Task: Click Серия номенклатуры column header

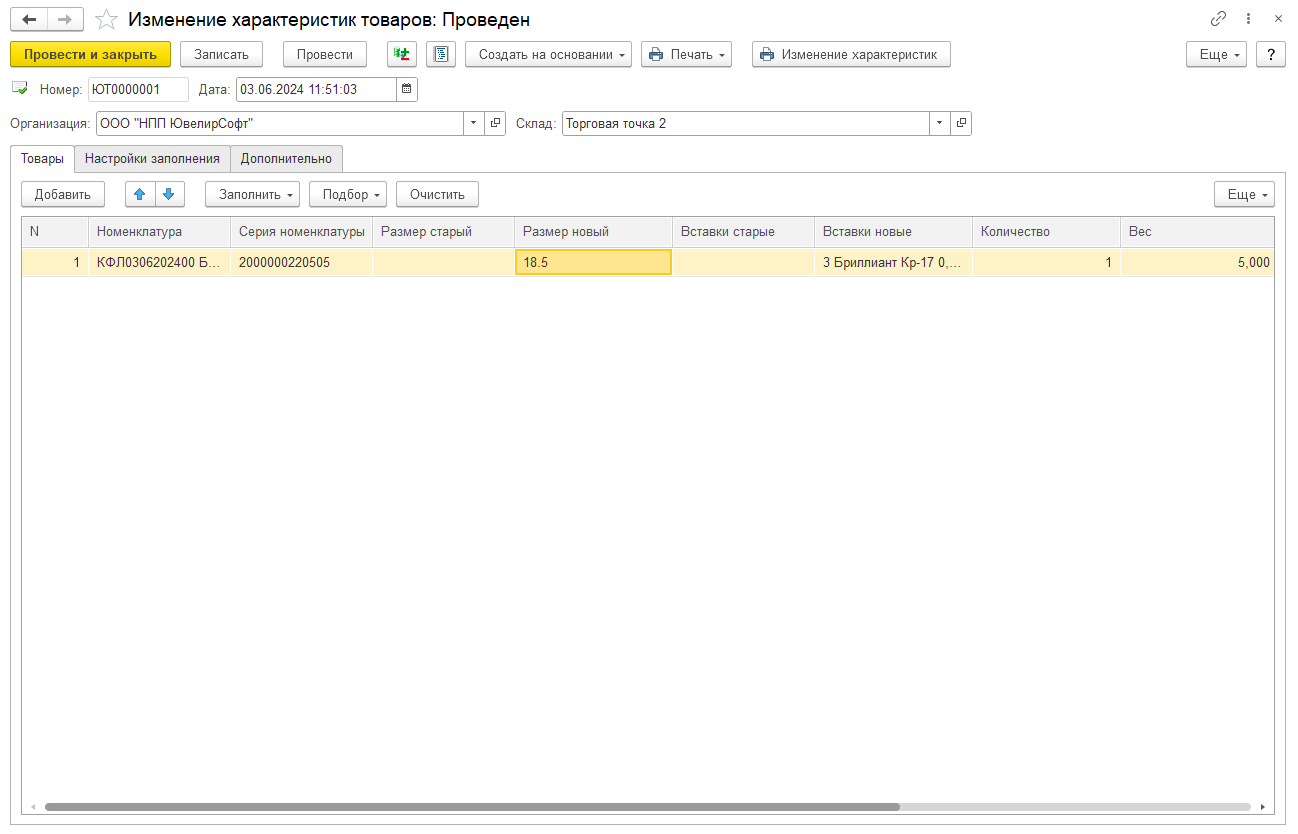Action: click(302, 231)
